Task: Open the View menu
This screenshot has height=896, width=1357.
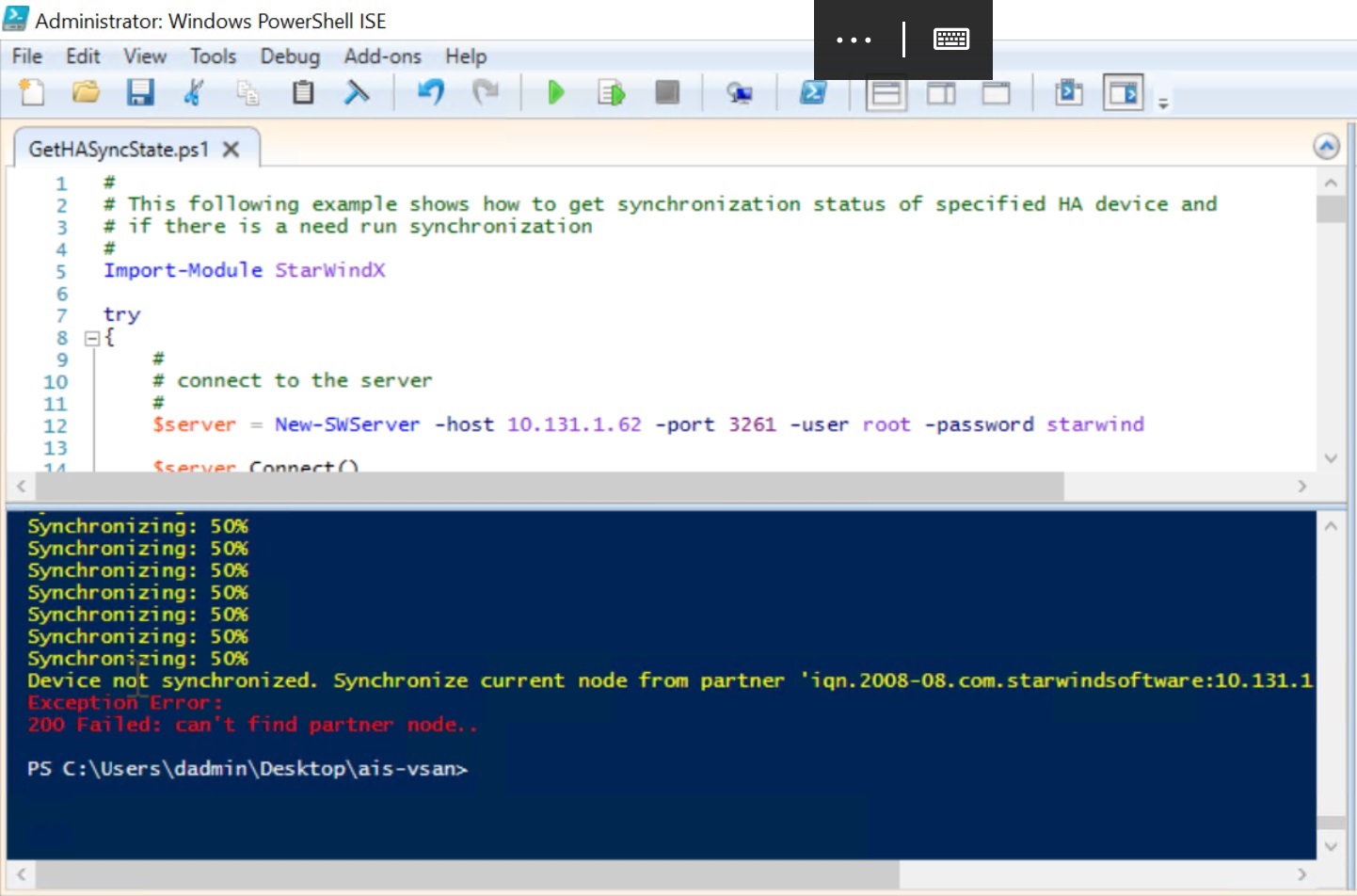Action: click(145, 56)
